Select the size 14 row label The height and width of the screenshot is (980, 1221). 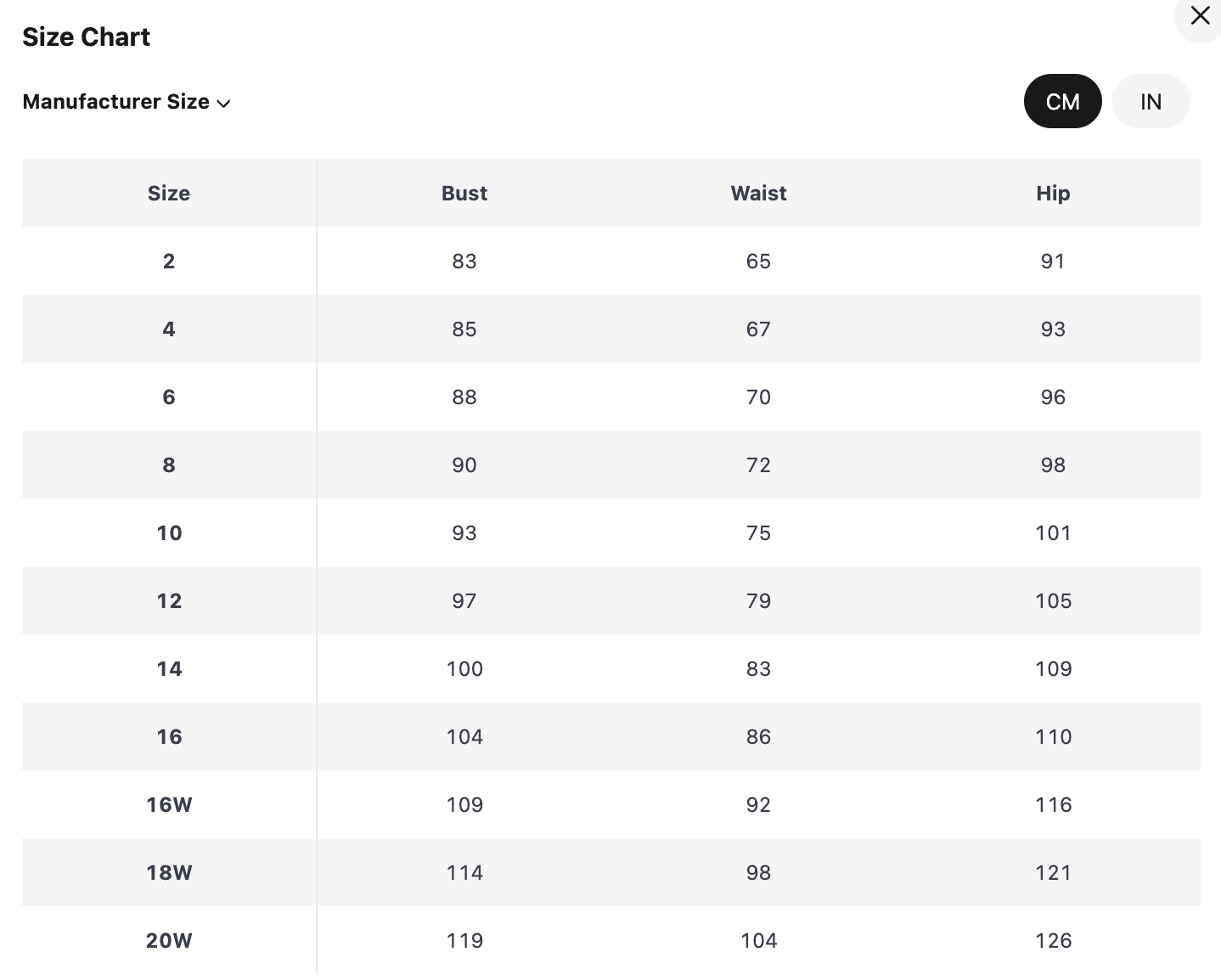click(x=169, y=668)
